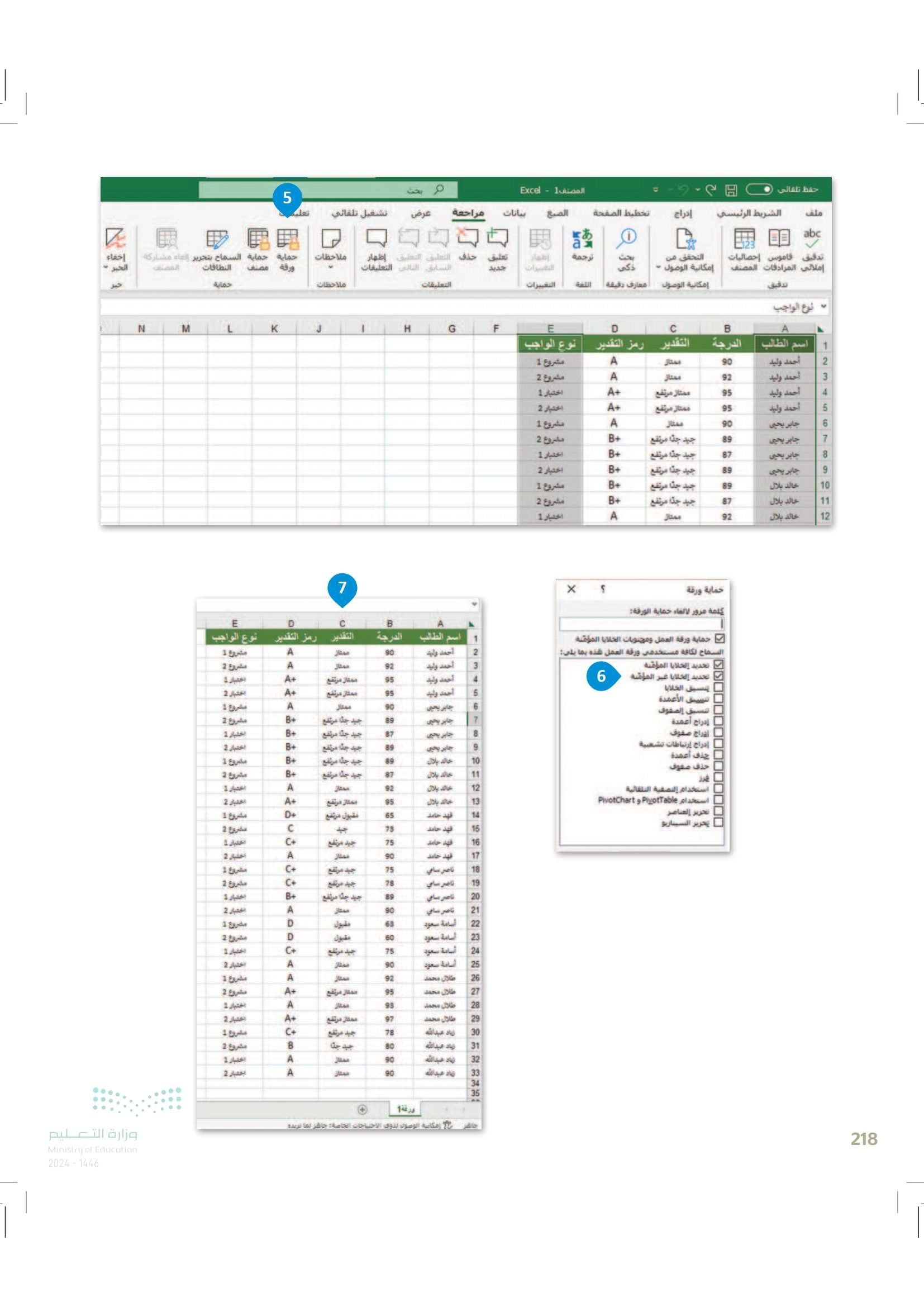Screen dimensions: 924x1307
Task: Switch to the Data (بيانات) tab
Action: click(514, 213)
